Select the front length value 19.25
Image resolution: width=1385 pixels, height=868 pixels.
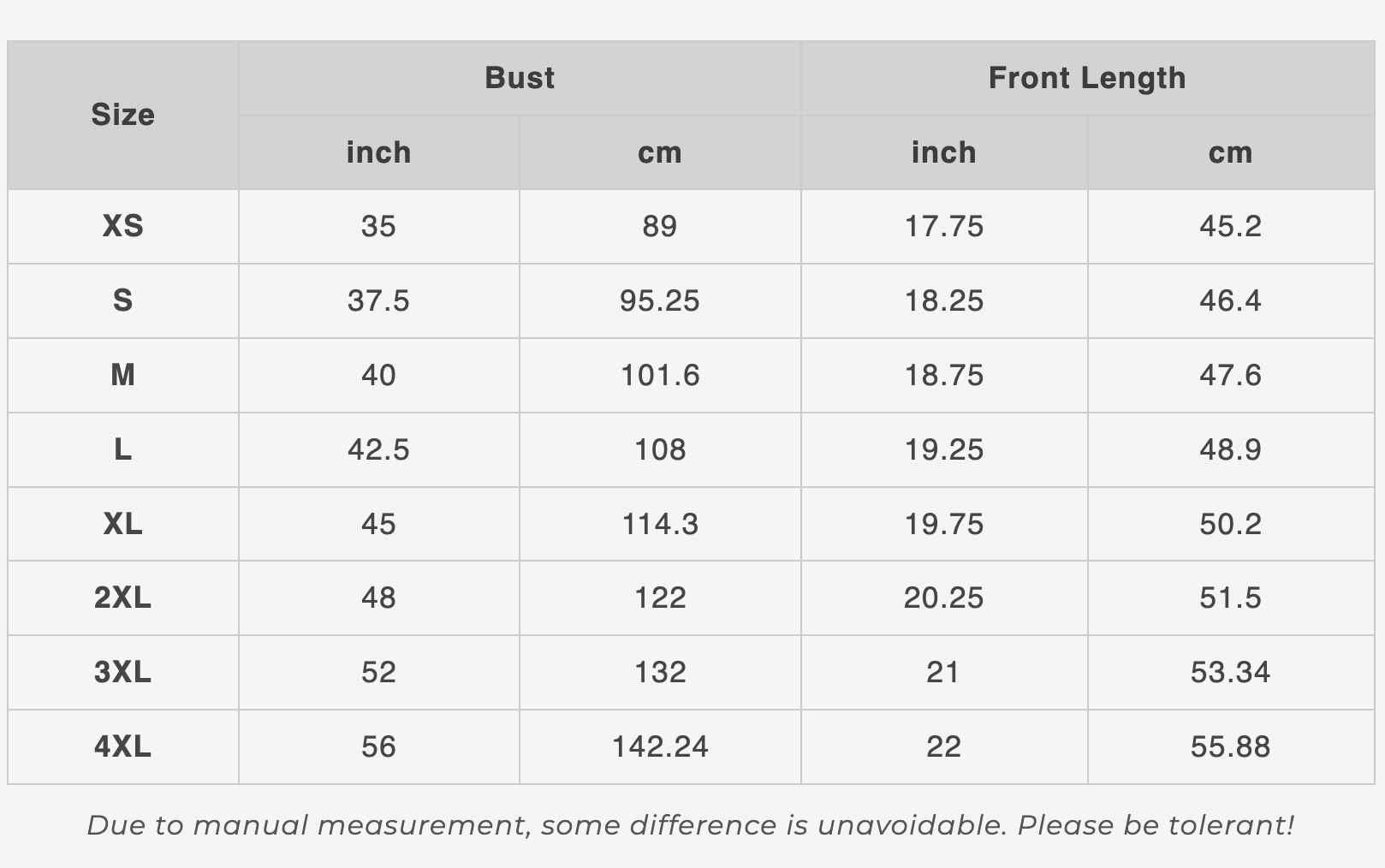[x=944, y=449]
